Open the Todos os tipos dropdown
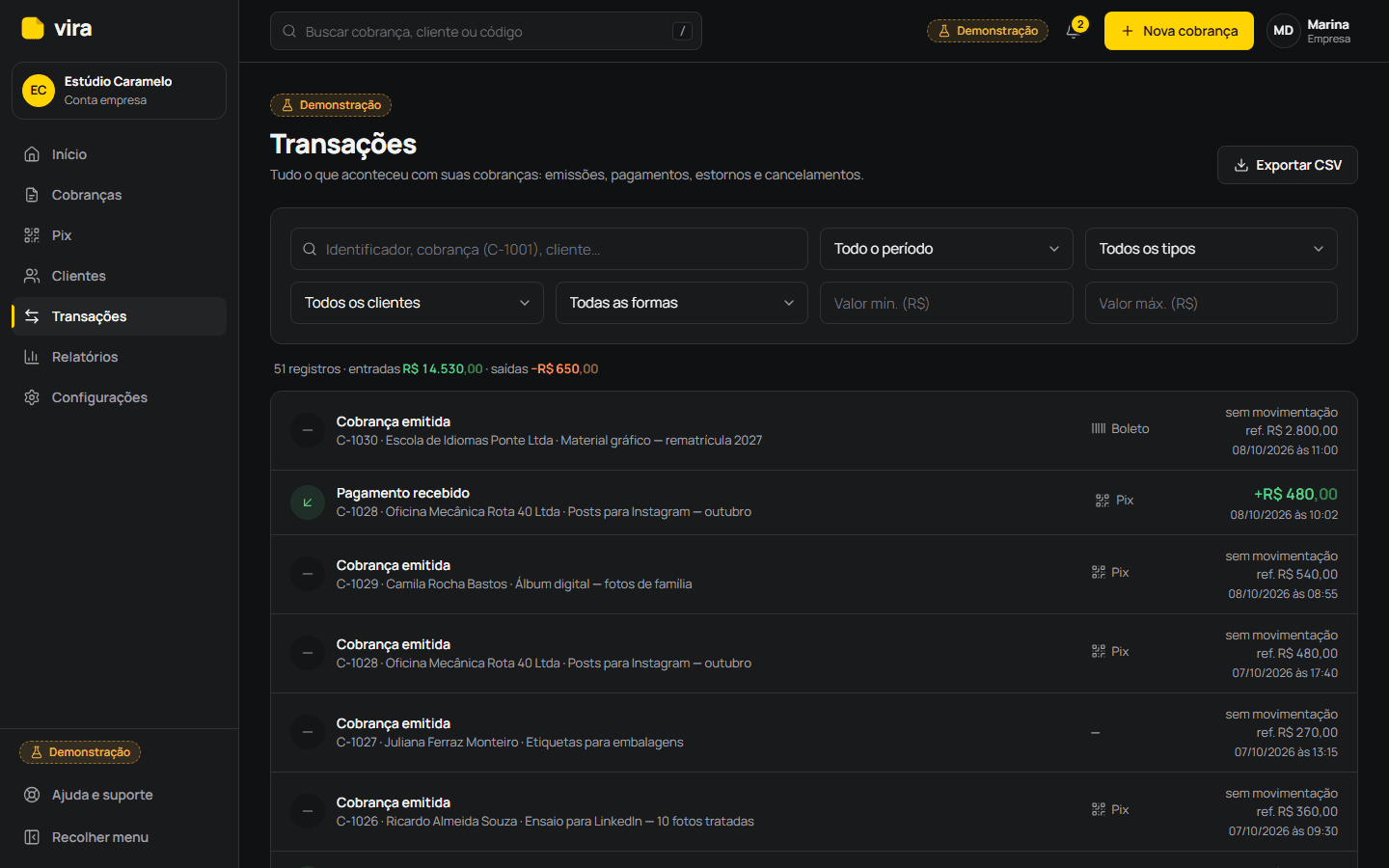 point(1212,249)
